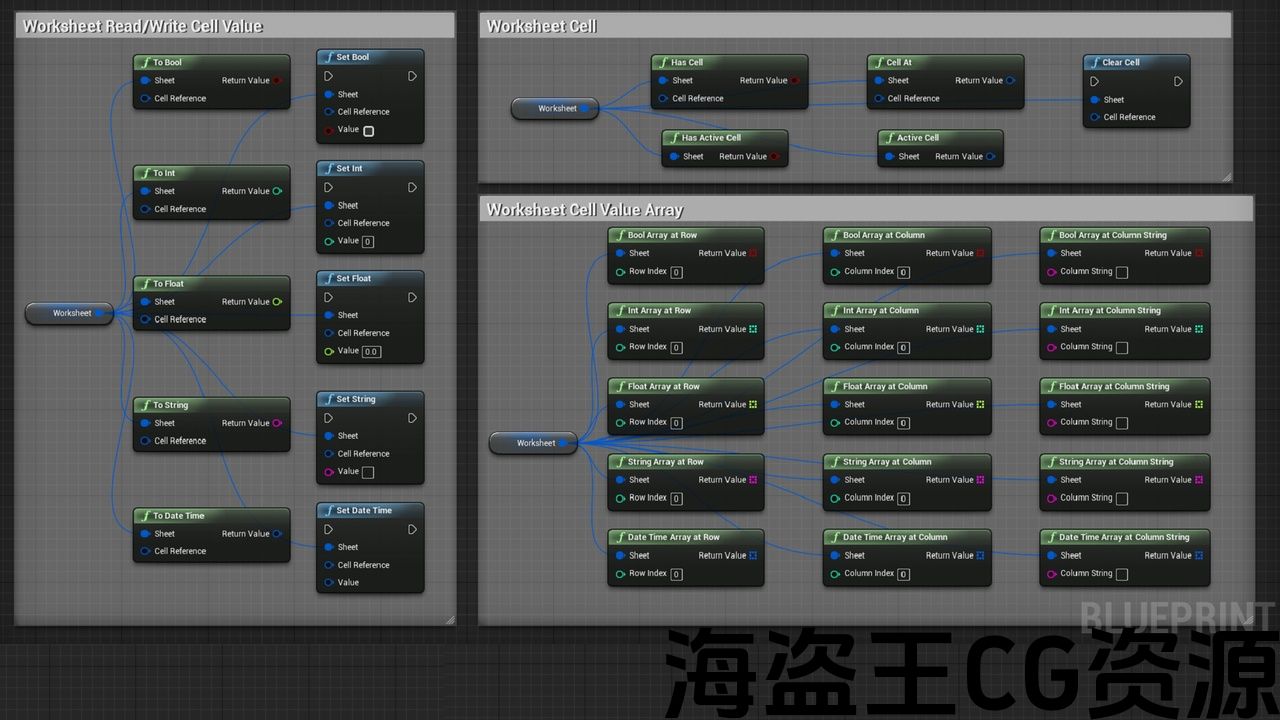Click the input exec pin on Clear Cell
Screen dimensions: 1280x720
1094,82
